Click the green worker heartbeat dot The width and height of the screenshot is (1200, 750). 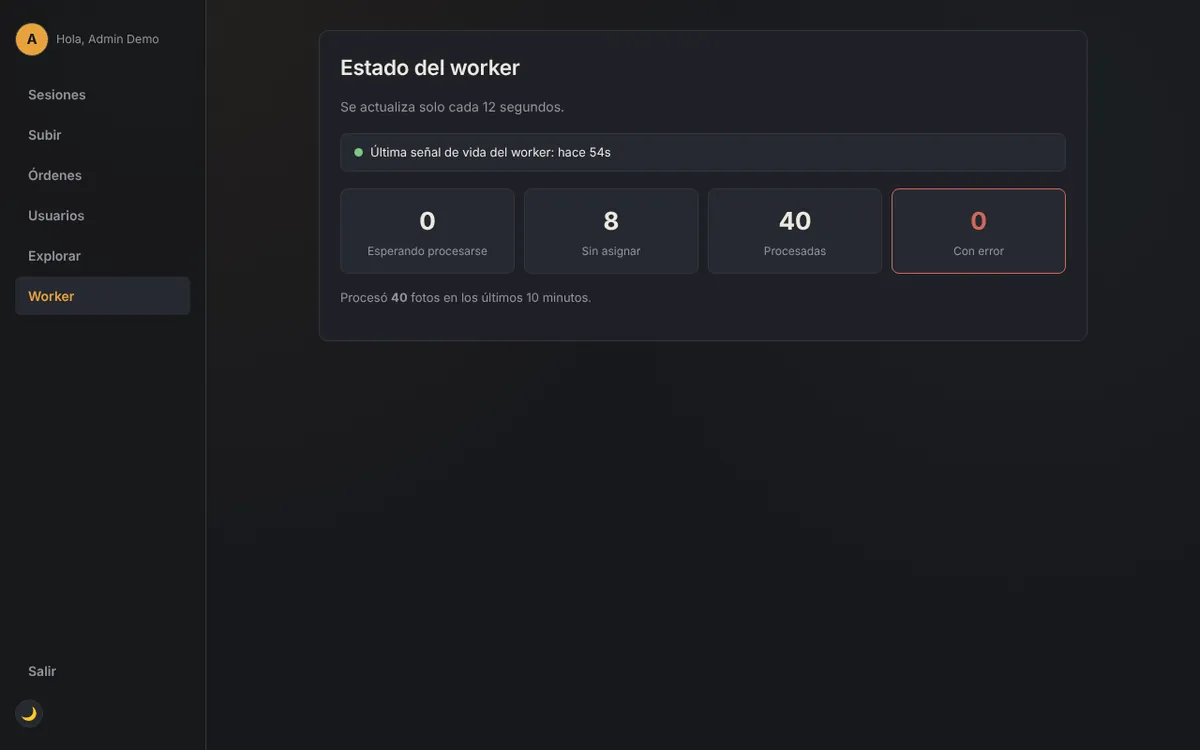tap(359, 152)
